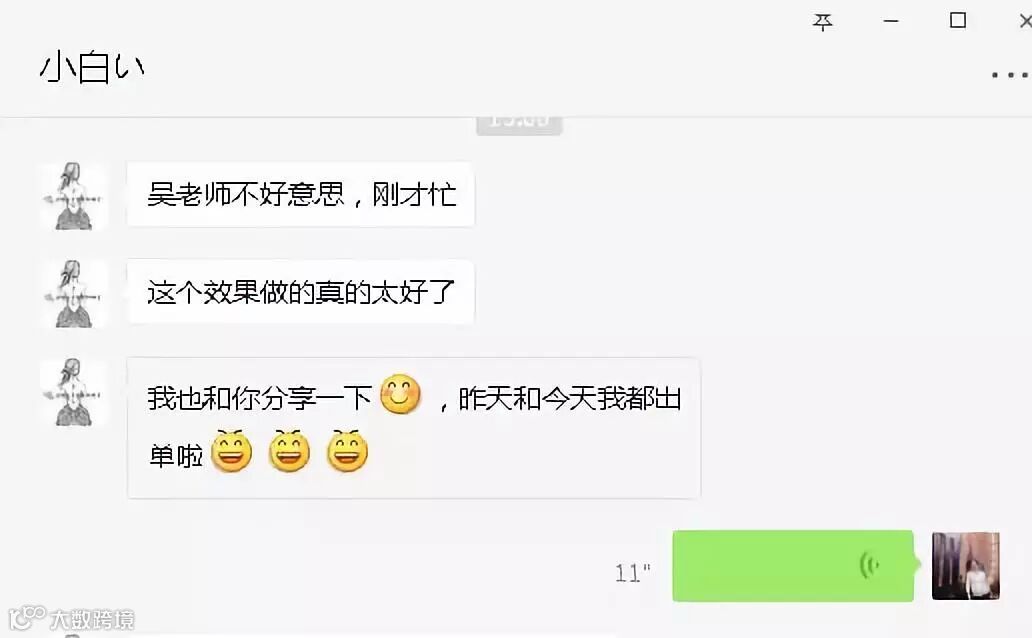Open the sender's avatar beside the voice message
This screenshot has height=638, width=1032.
pos(966,566)
